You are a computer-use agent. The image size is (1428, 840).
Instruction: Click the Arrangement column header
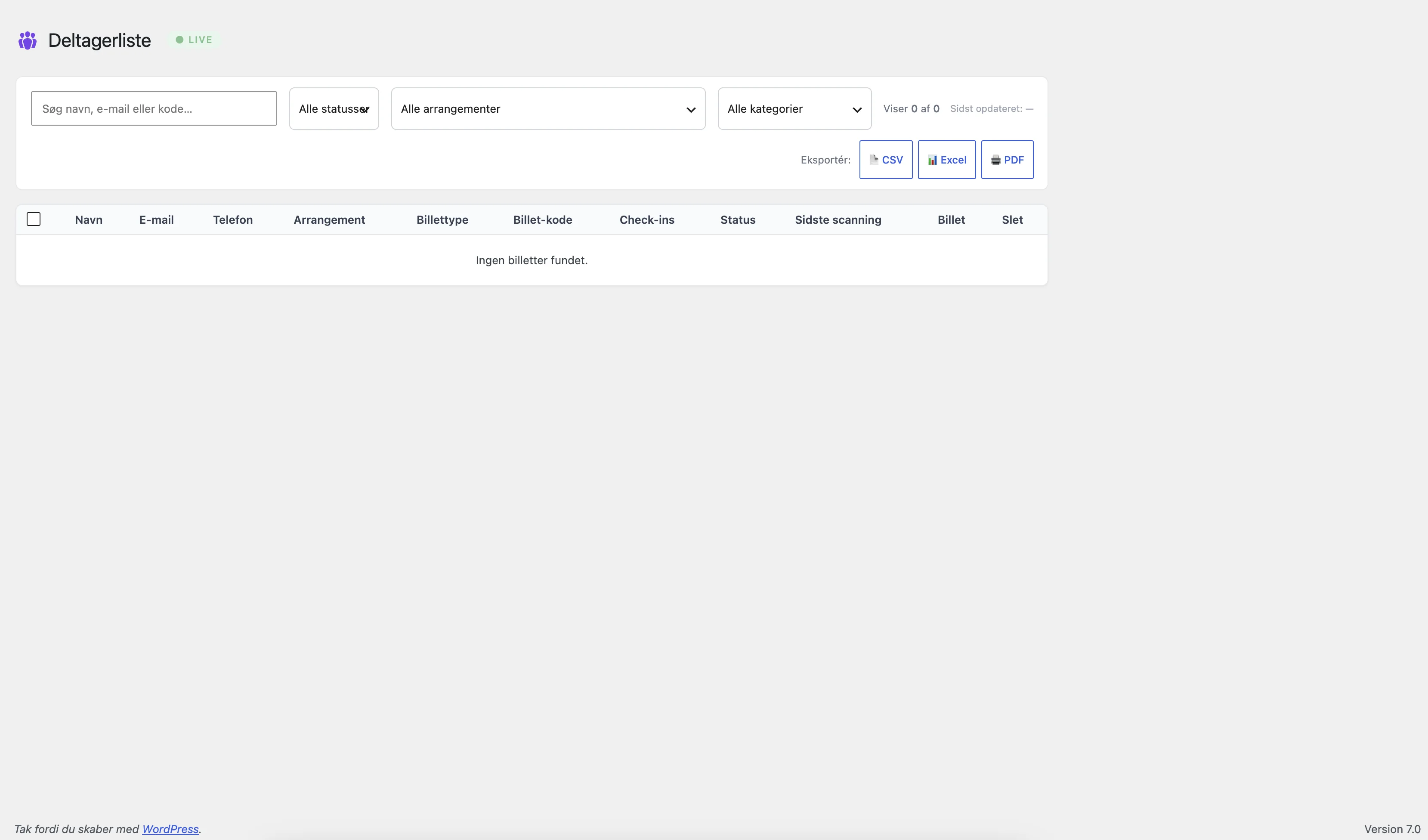pyautogui.click(x=329, y=220)
